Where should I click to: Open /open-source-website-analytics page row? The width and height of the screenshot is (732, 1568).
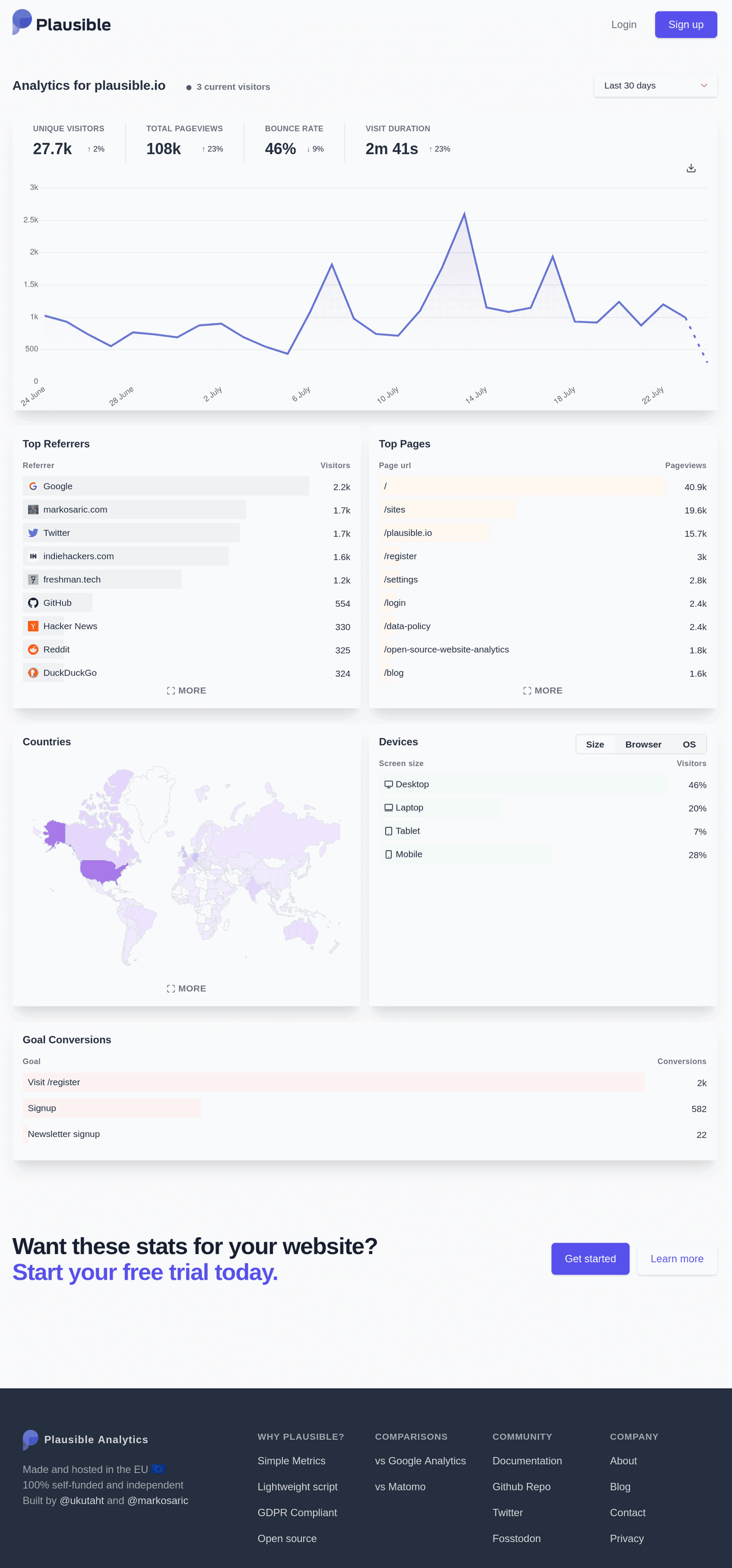[542, 649]
